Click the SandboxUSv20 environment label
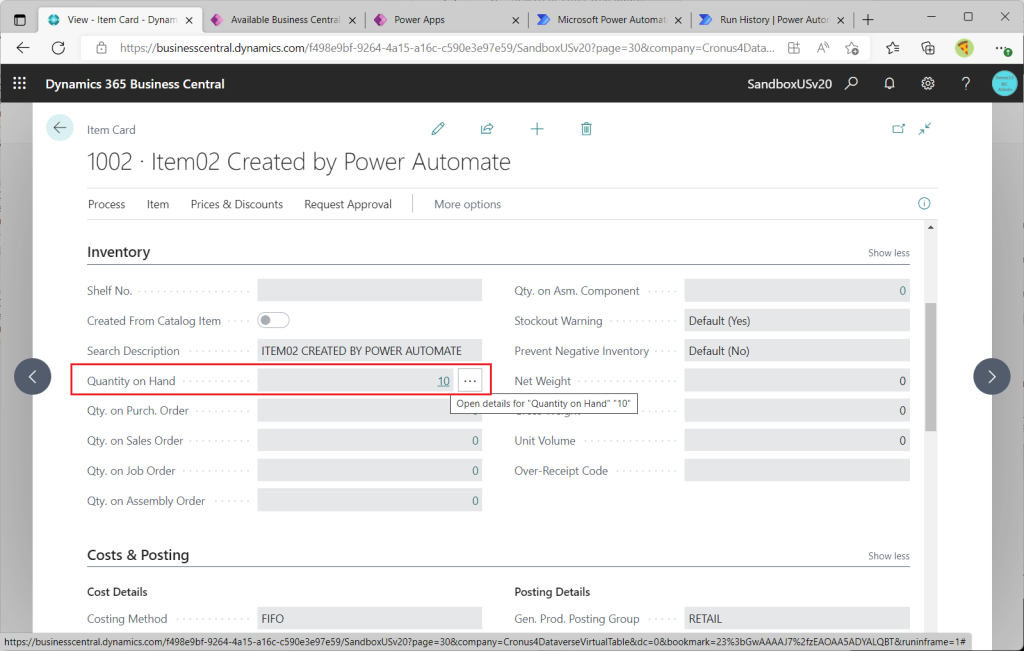 click(x=790, y=84)
